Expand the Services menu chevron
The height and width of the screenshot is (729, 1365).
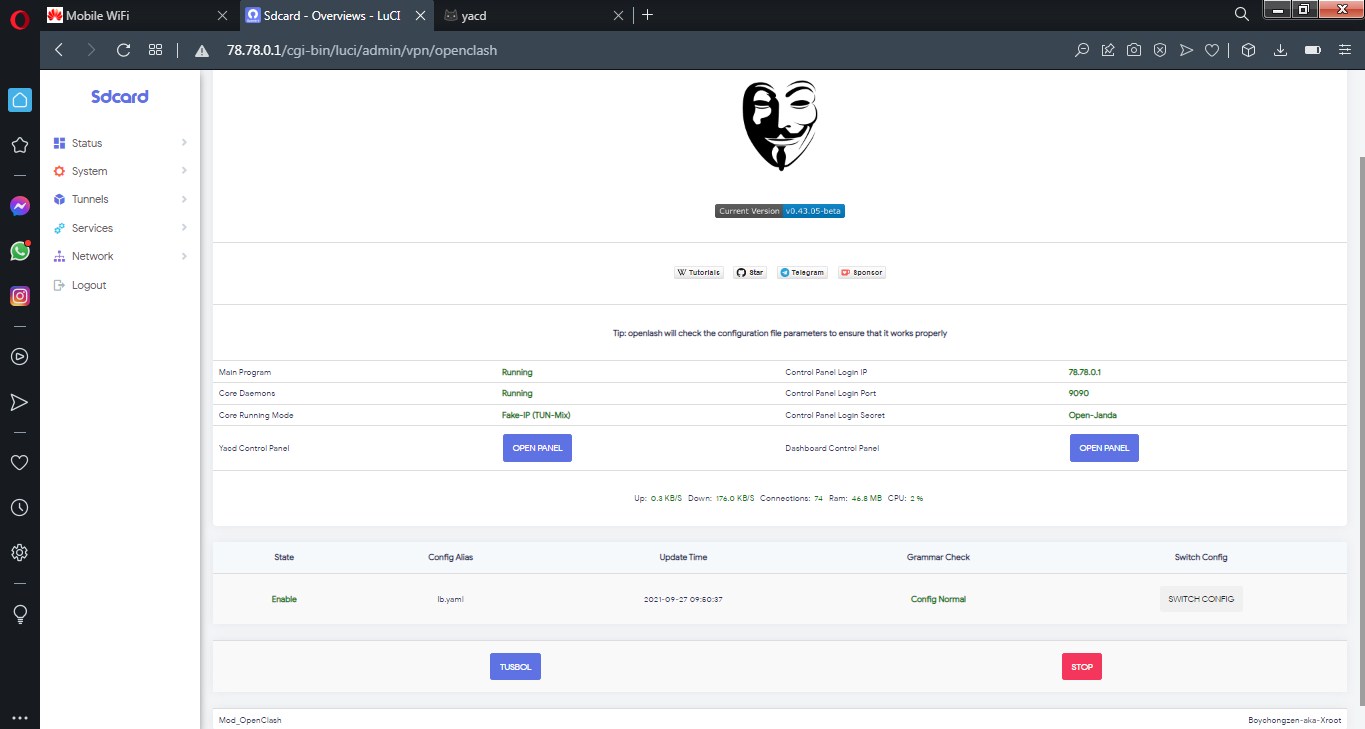pyautogui.click(x=184, y=228)
